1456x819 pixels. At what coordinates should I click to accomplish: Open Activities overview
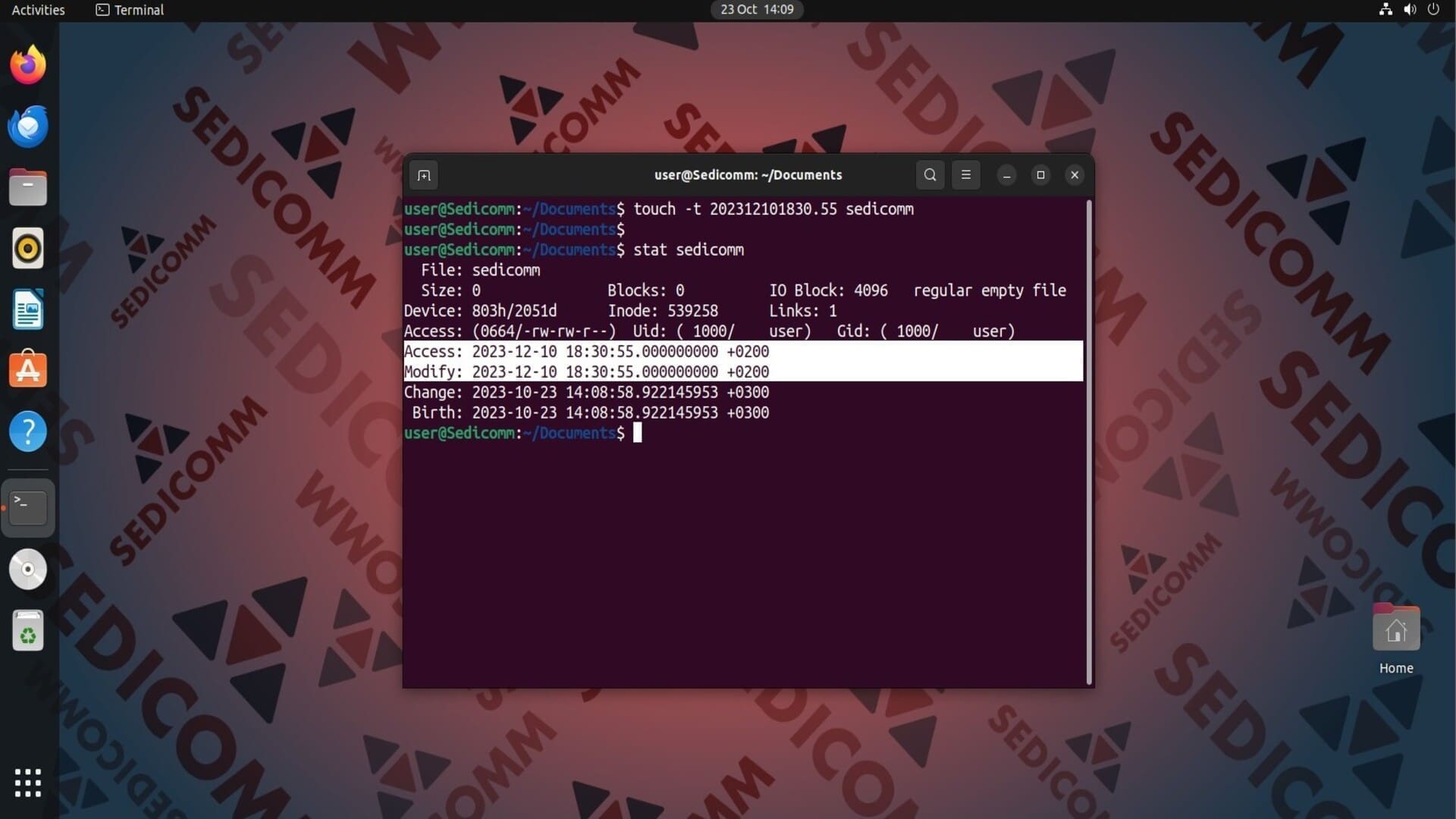tap(38, 10)
